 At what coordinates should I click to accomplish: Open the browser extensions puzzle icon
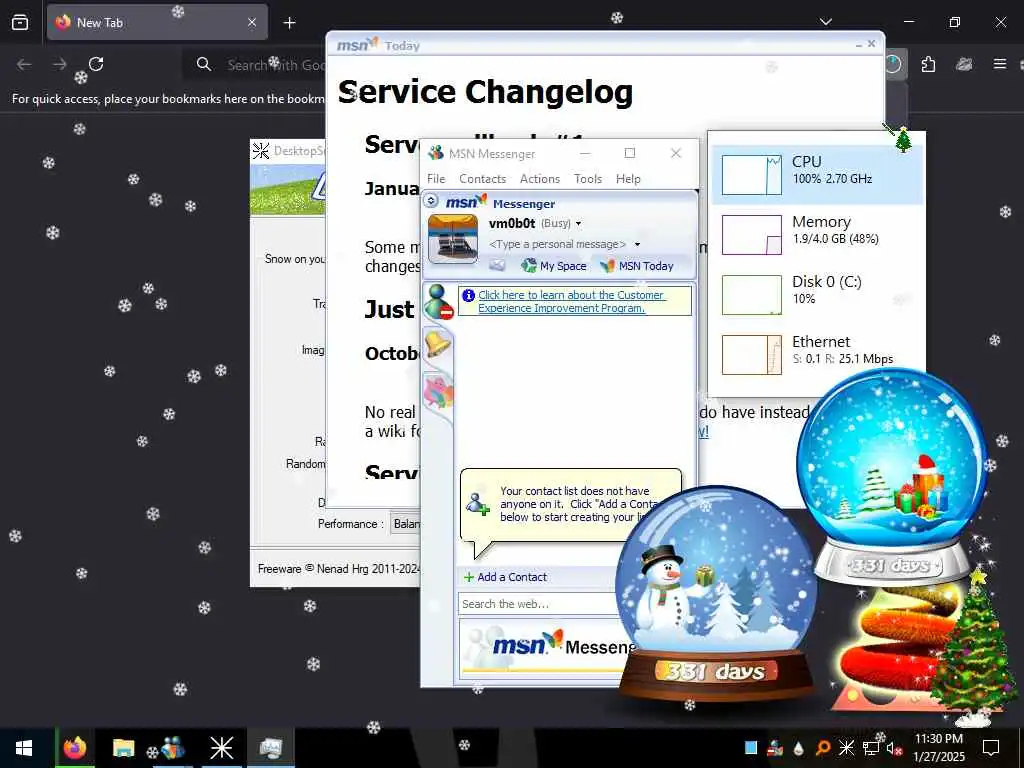pyautogui.click(x=928, y=64)
